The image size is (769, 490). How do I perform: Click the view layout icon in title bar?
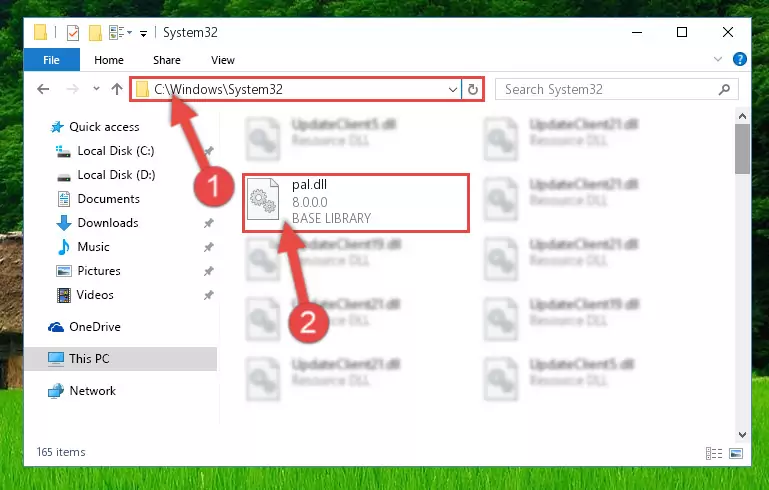(117, 33)
